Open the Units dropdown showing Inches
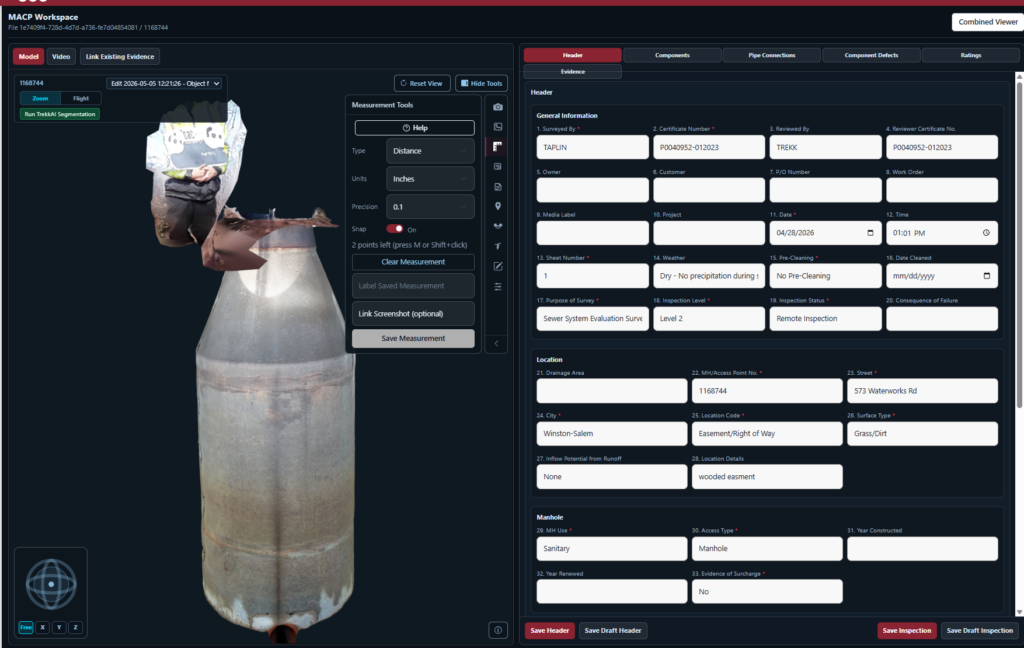This screenshot has height=648, width=1024. click(430, 179)
